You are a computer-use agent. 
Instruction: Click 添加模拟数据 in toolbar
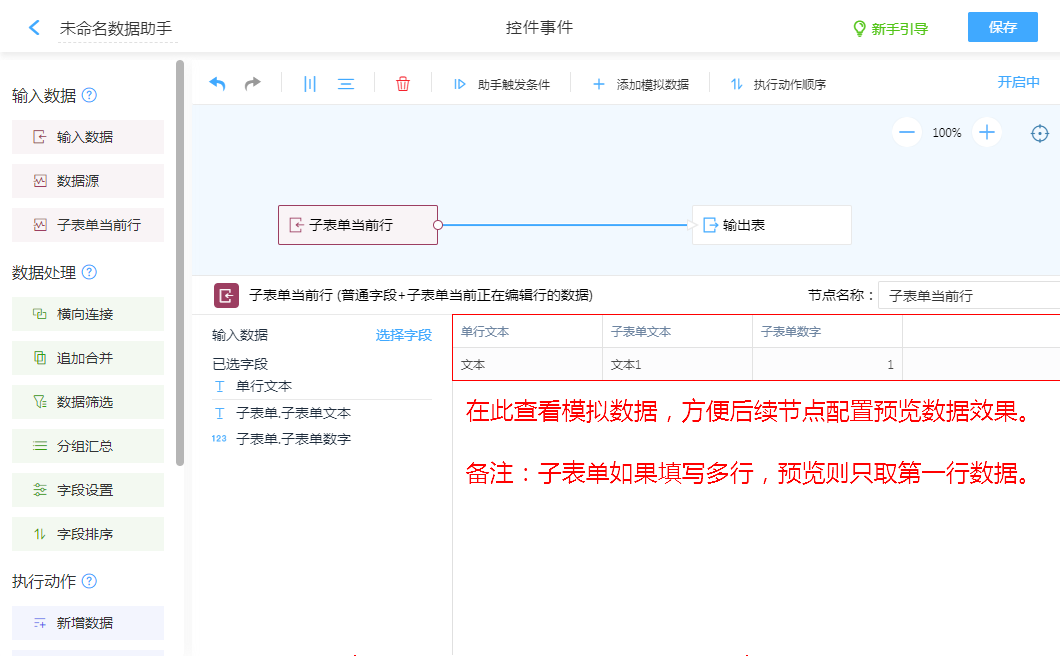641,85
